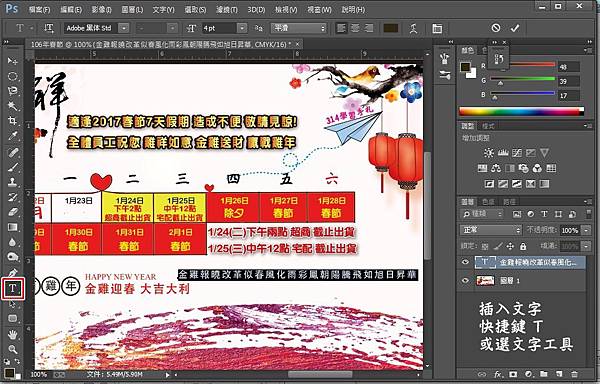Hide 圖層 1 layer visibility
The width and height of the screenshot is (600, 384).
(465, 280)
